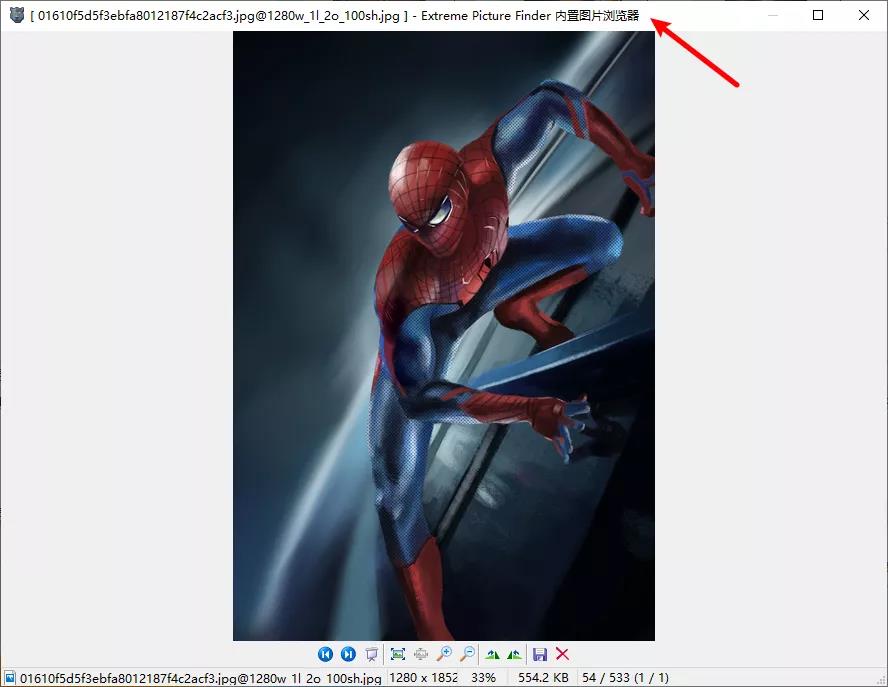Click the 33% zoom level text
The height and width of the screenshot is (687, 888).
tap(483, 678)
